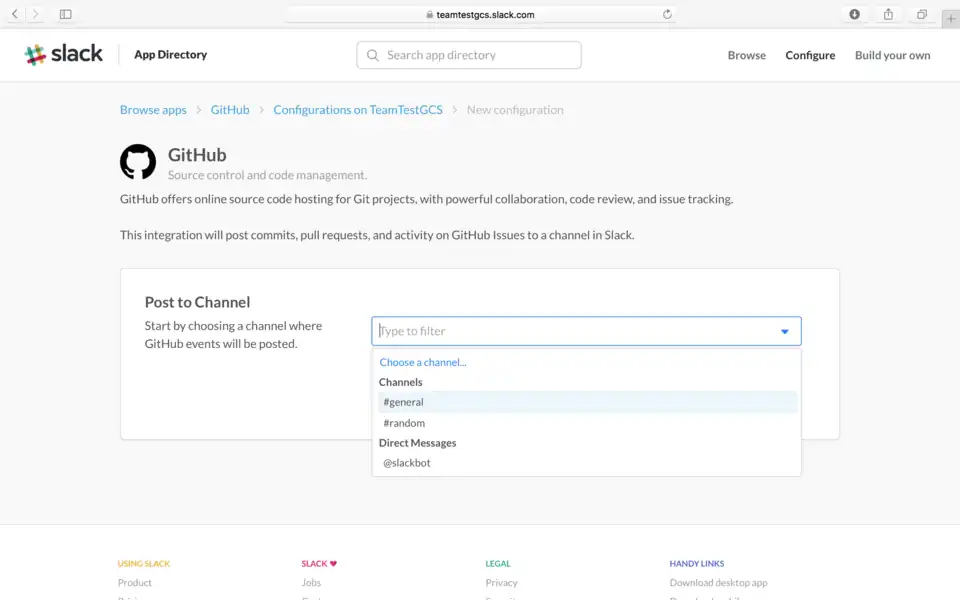Viewport: 960px width, 600px height.
Task: Reload the page with refresh icon
Action: (x=667, y=14)
